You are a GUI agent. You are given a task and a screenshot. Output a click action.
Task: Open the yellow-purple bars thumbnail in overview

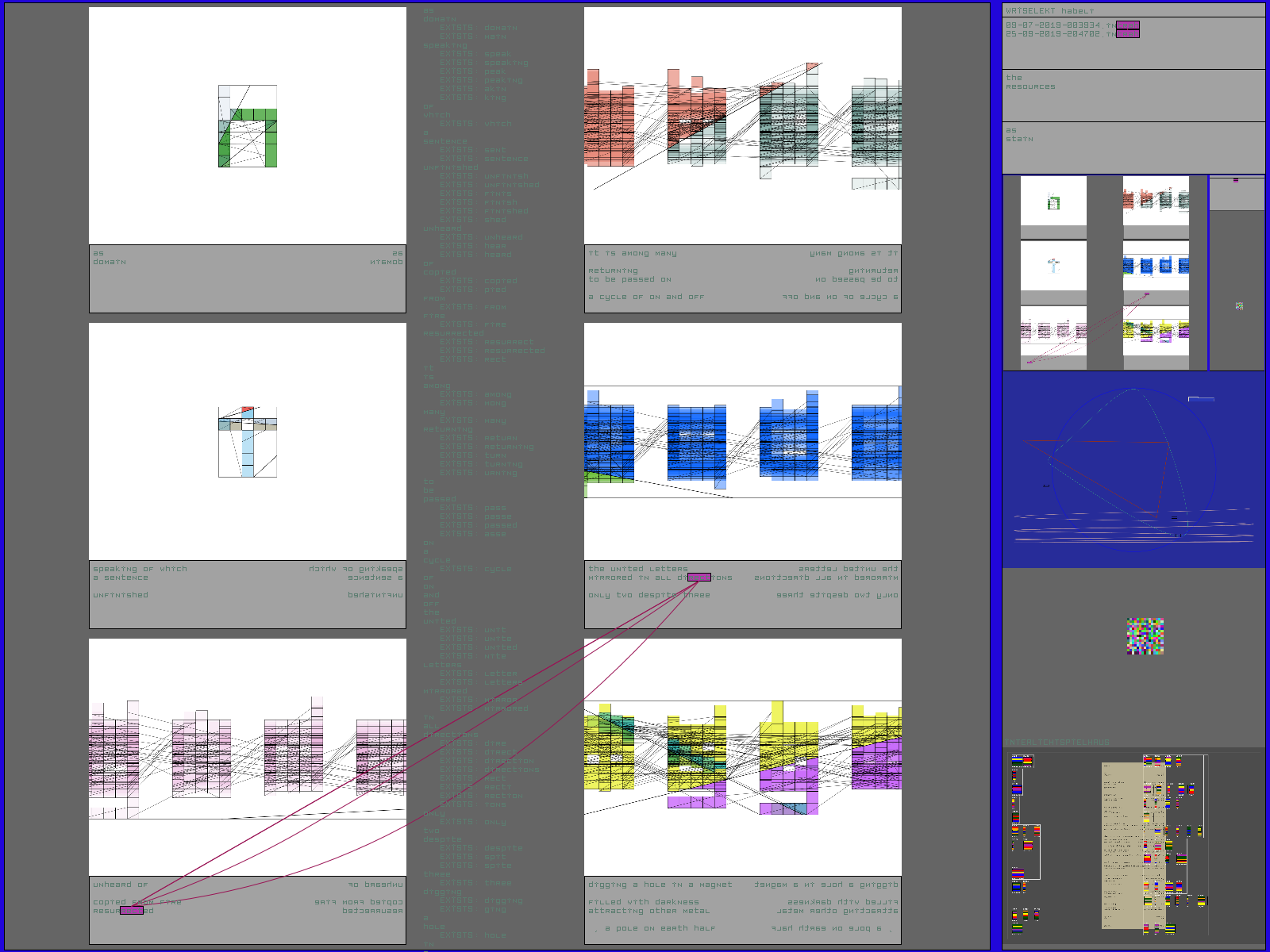coord(1156,330)
